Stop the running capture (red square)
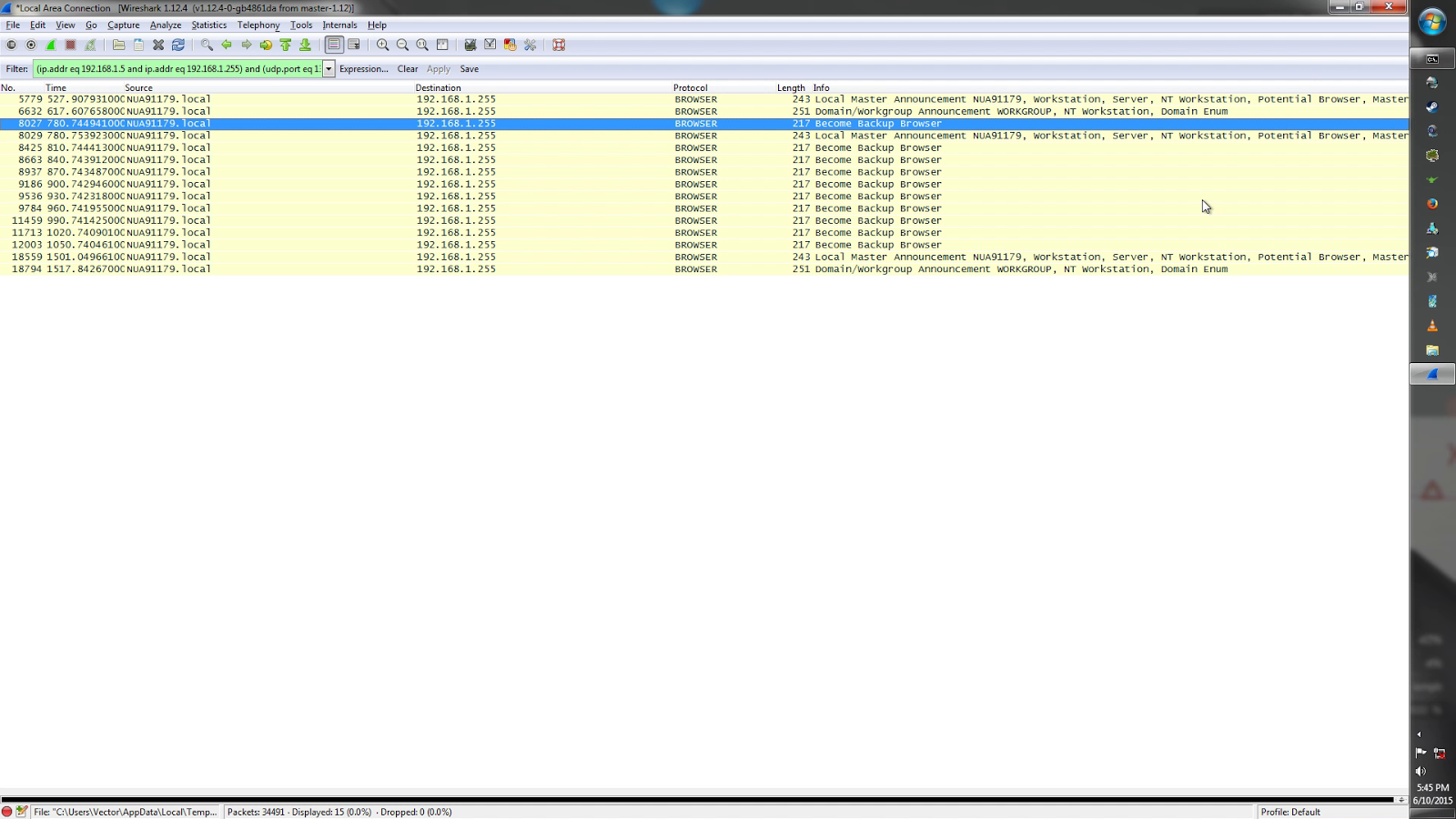1456x819 pixels. pyautogui.click(x=70, y=45)
